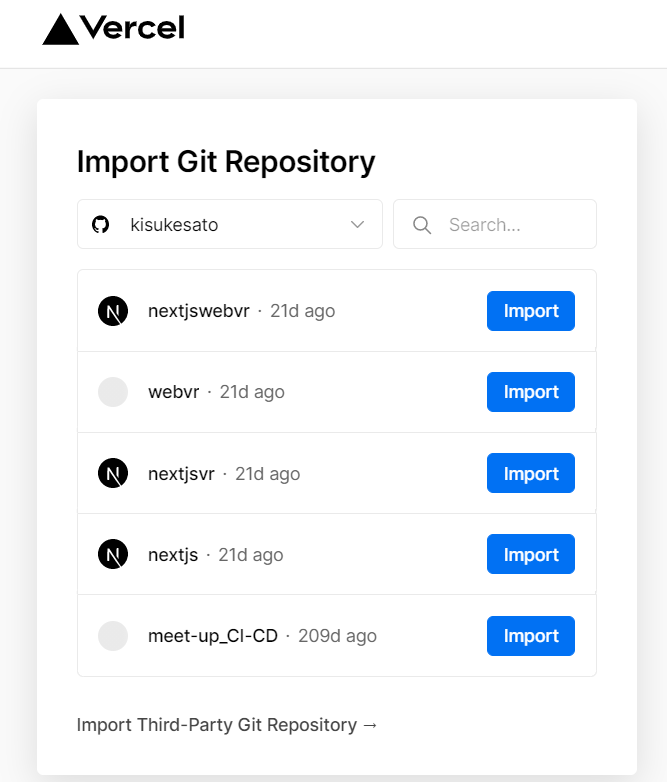This screenshot has width=667, height=782.
Task: Click the magnifier icon in search box
Action: click(422, 225)
